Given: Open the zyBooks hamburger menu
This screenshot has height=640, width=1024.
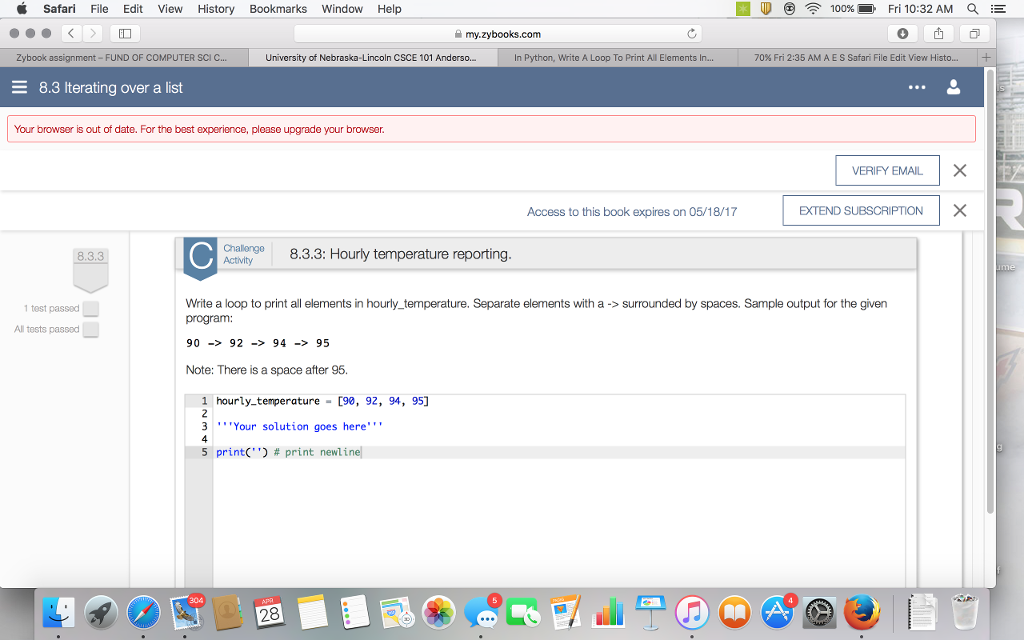Looking at the screenshot, I should coord(20,88).
